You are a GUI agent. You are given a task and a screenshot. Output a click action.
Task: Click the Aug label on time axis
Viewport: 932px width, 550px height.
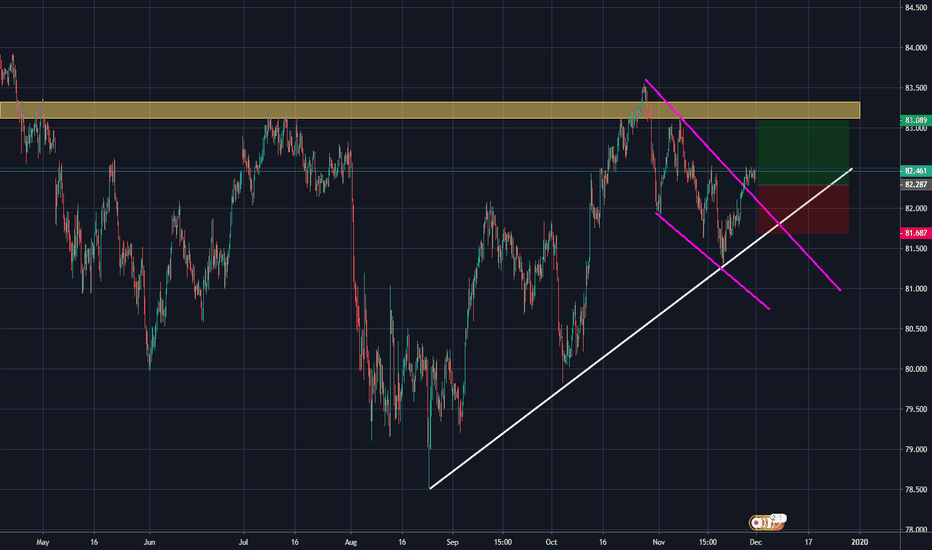tap(351, 541)
